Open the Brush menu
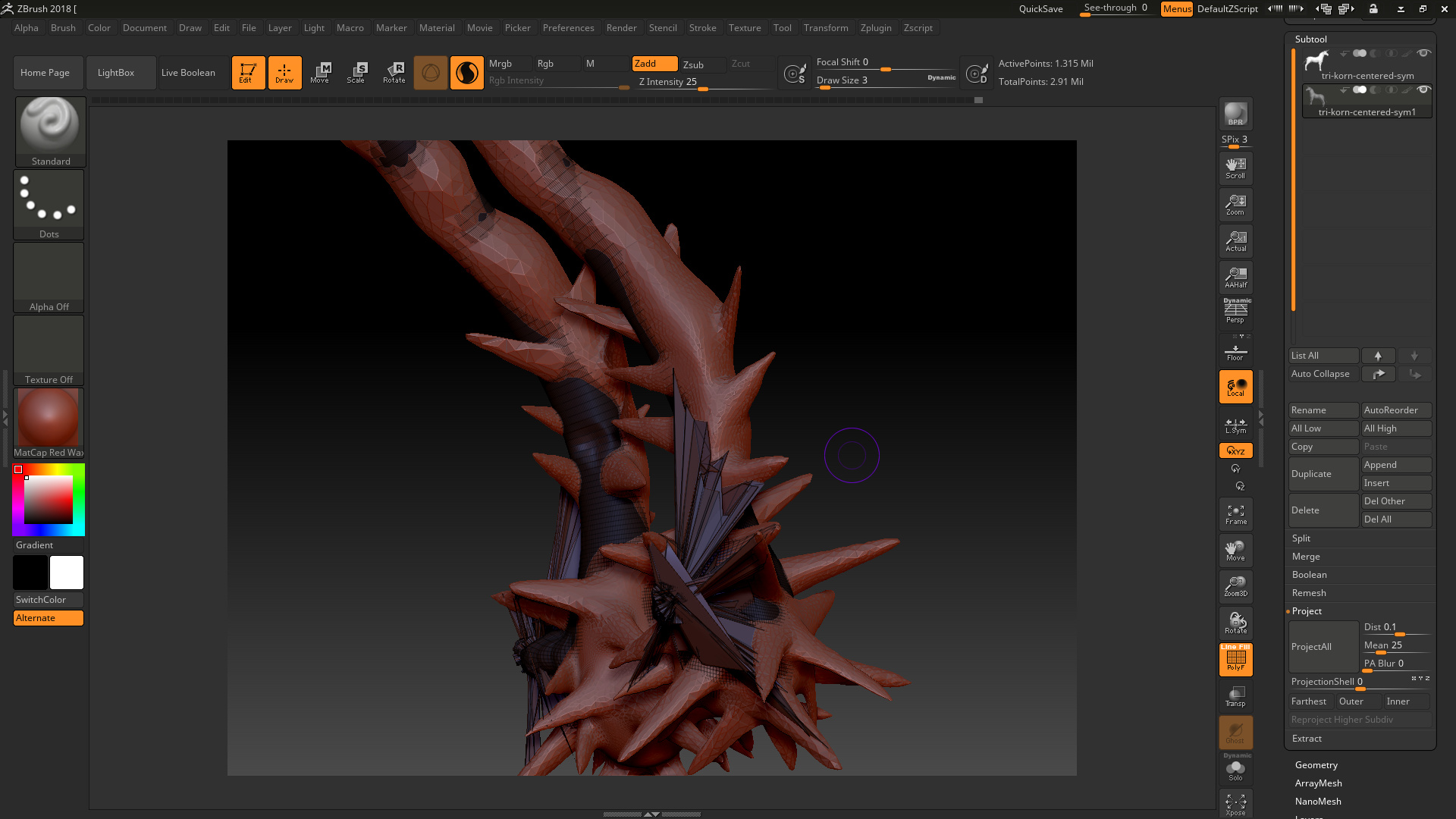 [x=63, y=28]
